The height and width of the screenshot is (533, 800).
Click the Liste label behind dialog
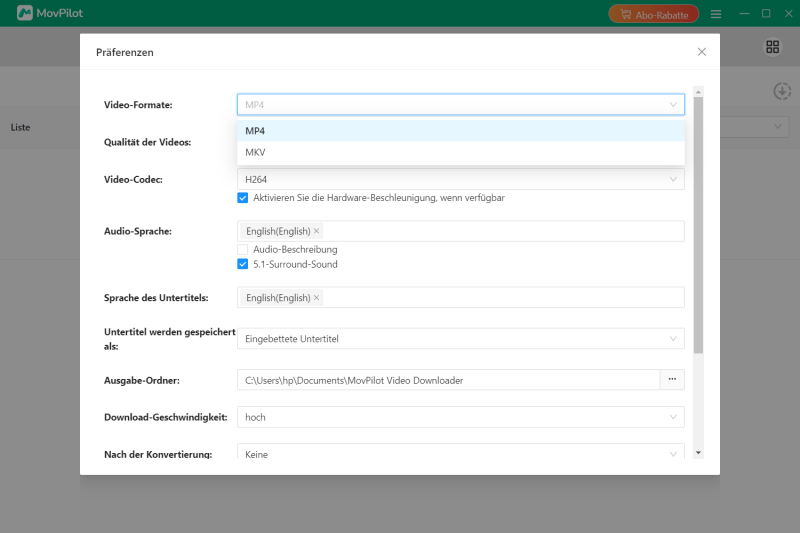click(x=20, y=128)
